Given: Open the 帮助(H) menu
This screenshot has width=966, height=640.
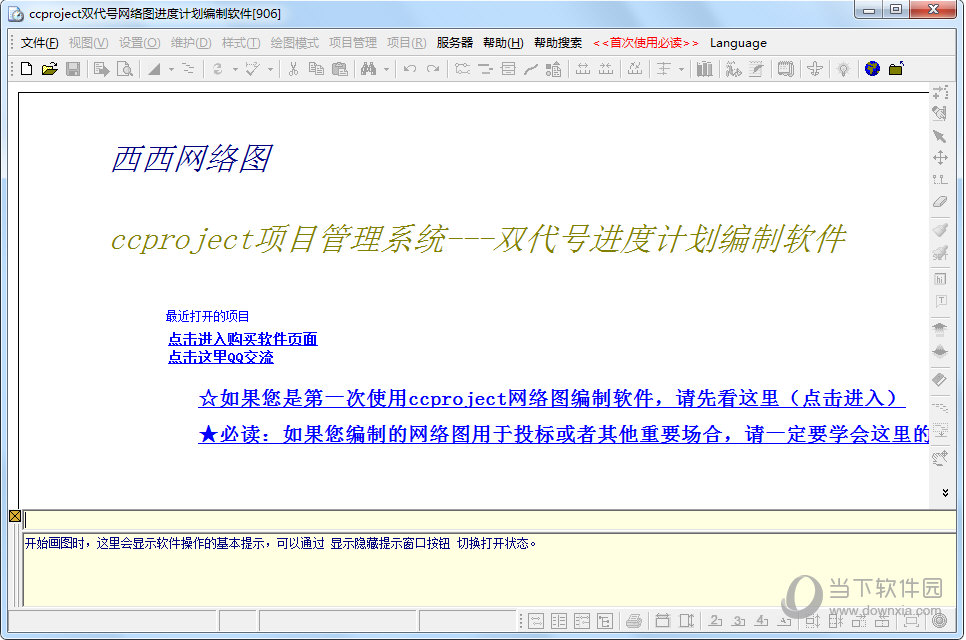Looking at the screenshot, I should (x=503, y=43).
